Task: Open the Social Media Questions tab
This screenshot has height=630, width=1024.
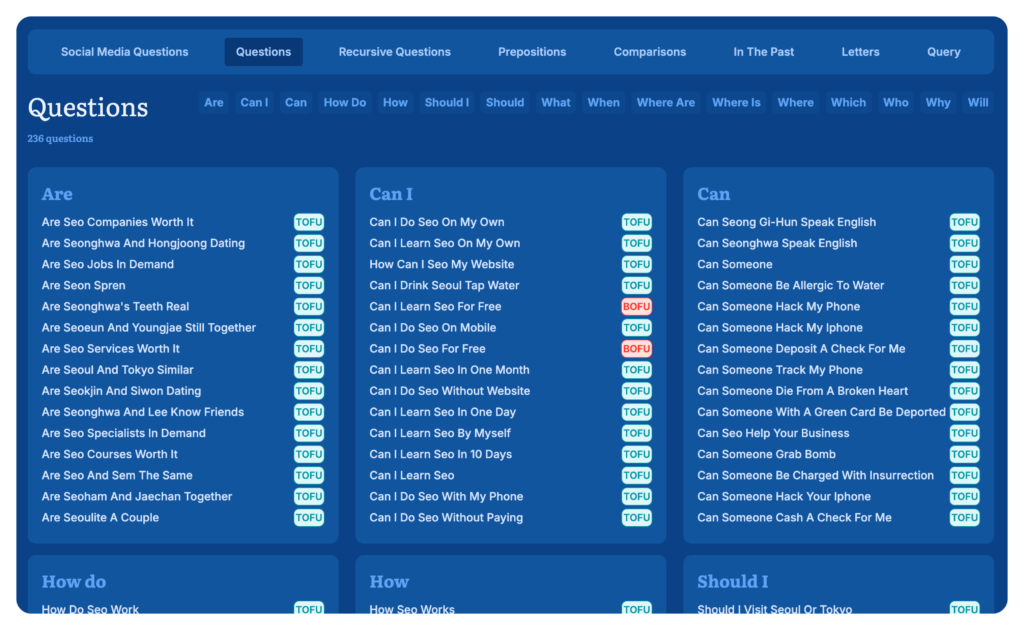Action: point(124,52)
